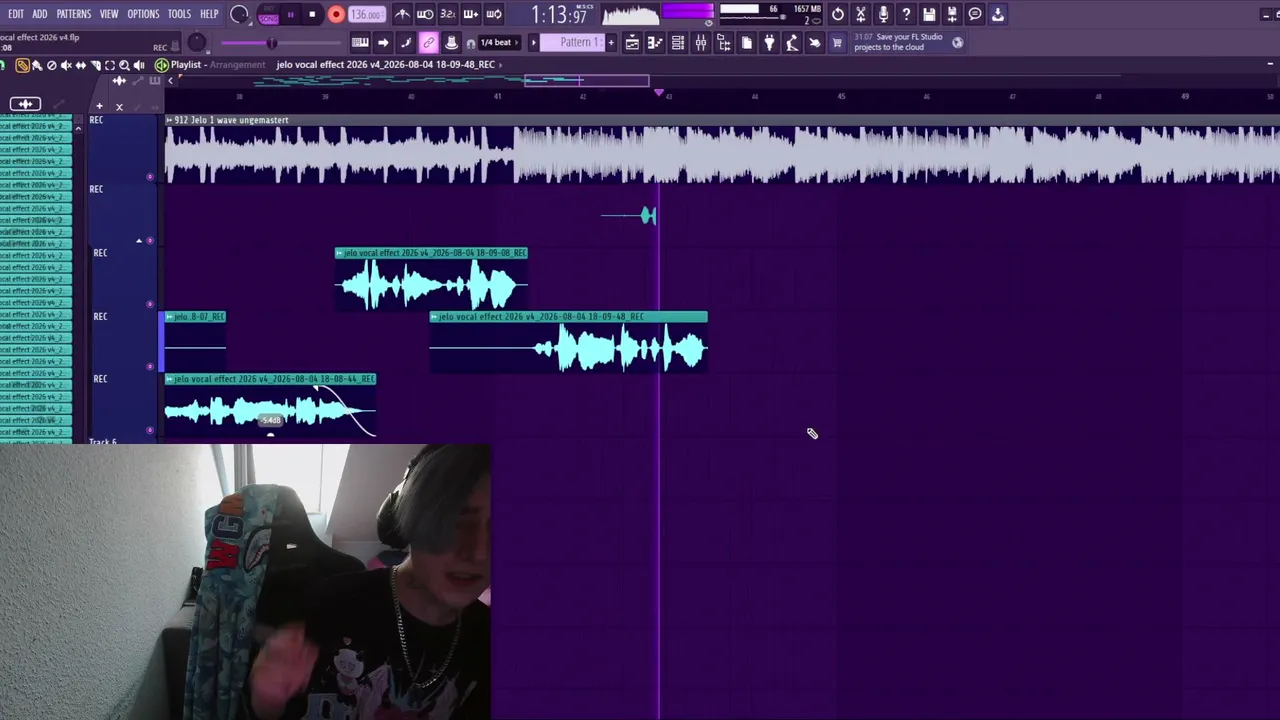
Task: Open the VIEW menu
Action: [109, 14]
